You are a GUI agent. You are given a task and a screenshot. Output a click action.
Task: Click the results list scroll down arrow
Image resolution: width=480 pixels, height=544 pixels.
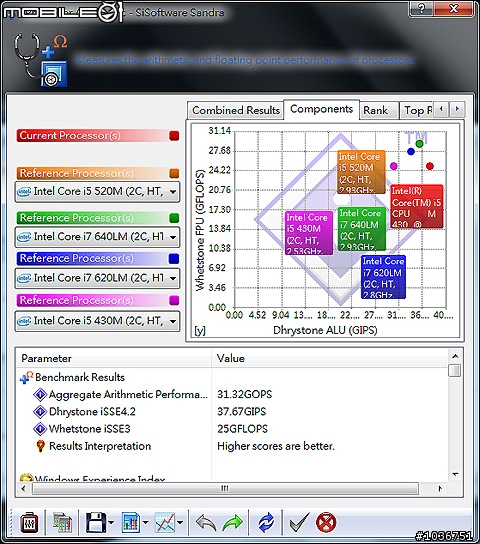(x=455, y=474)
